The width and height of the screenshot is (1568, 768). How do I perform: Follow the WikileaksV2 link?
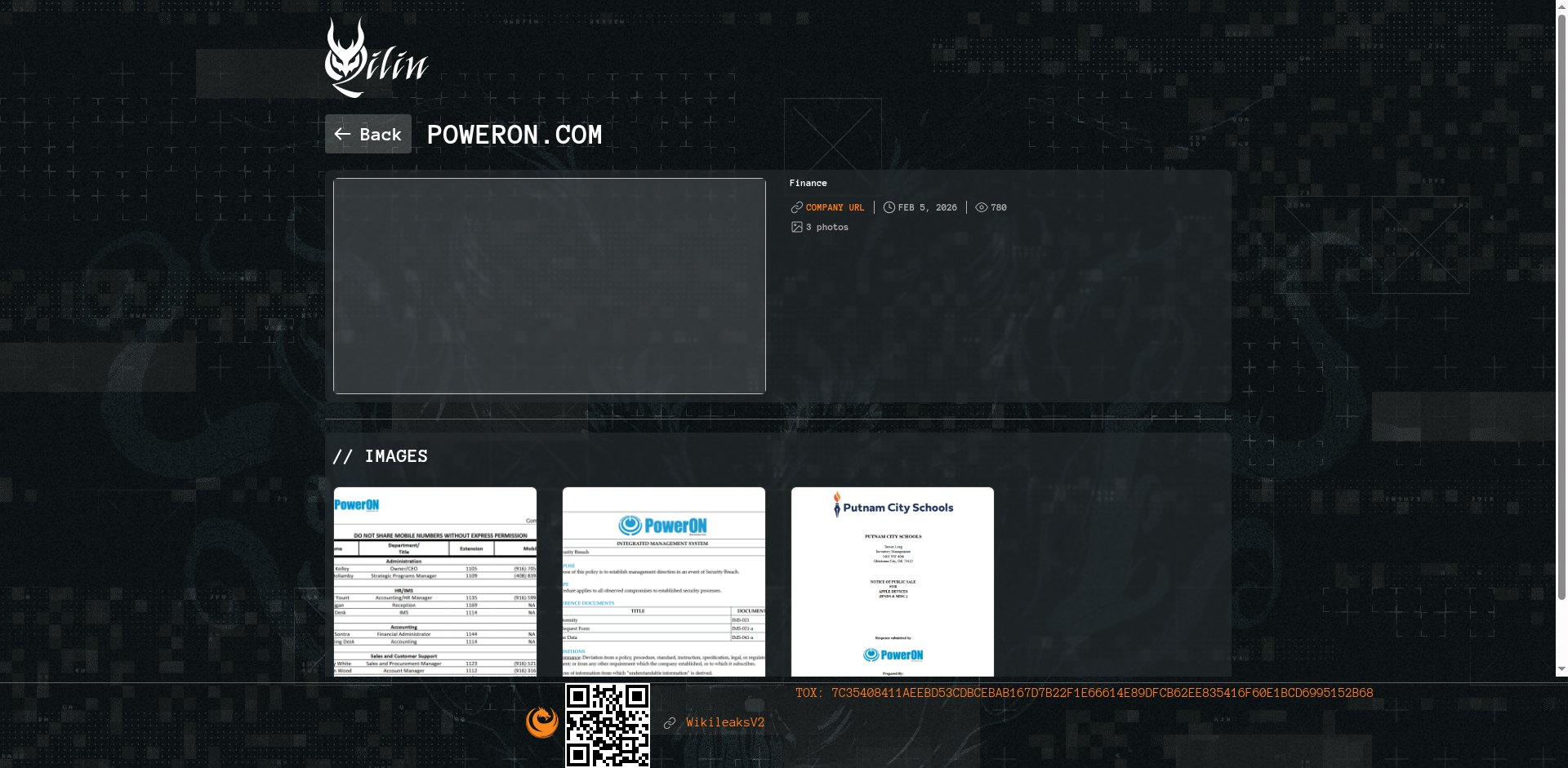coord(725,722)
